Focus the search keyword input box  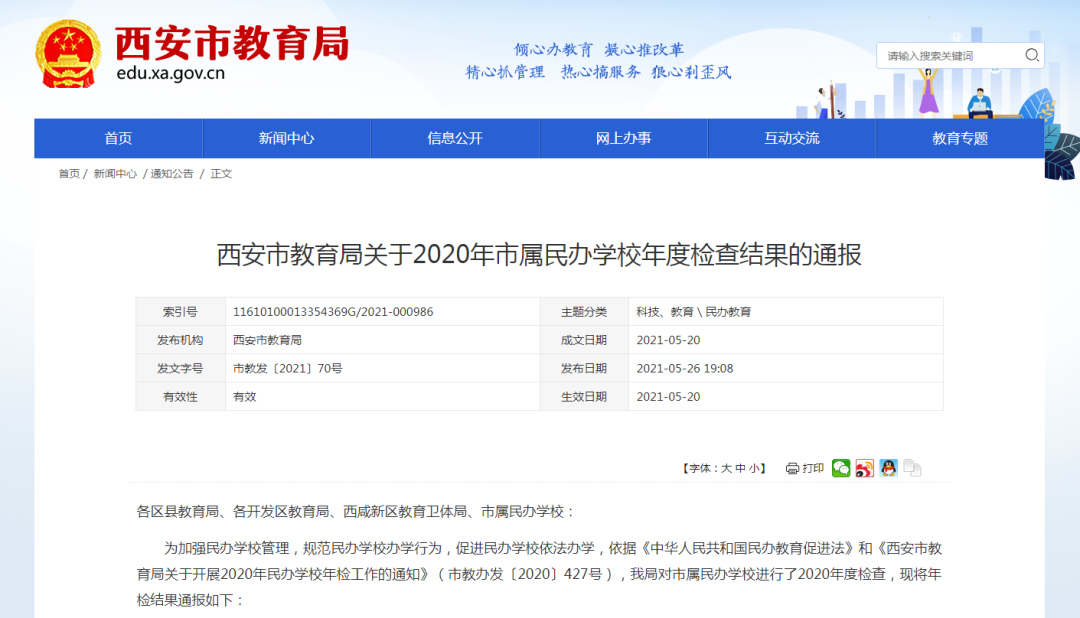pyautogui.click(x=948, y=56)
